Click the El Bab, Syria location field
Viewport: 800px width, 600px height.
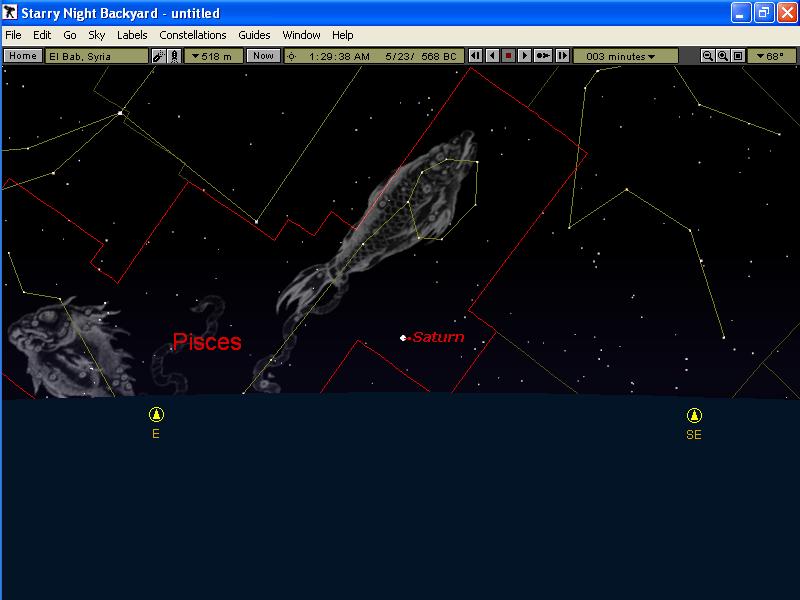click(97, 56)
